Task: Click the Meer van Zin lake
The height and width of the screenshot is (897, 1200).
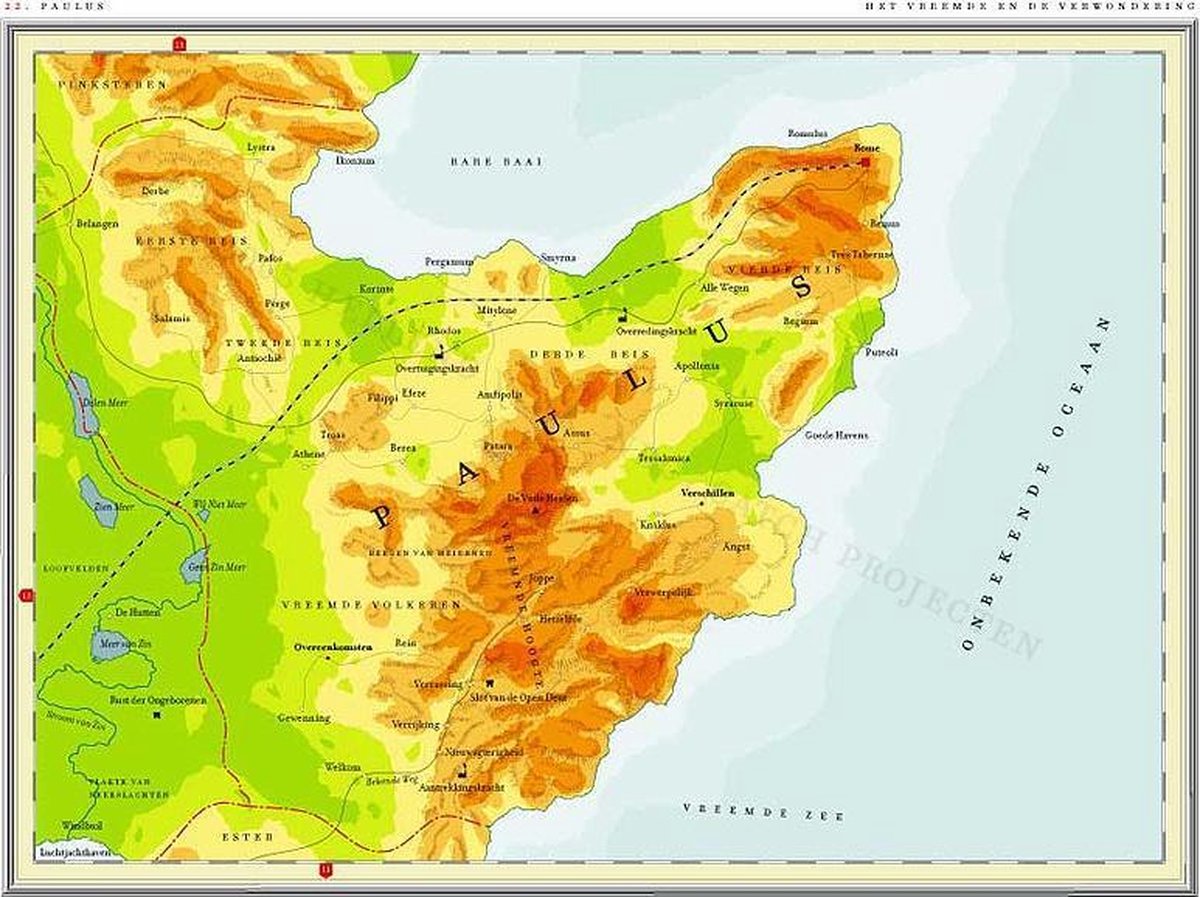Action: [109, 646]
